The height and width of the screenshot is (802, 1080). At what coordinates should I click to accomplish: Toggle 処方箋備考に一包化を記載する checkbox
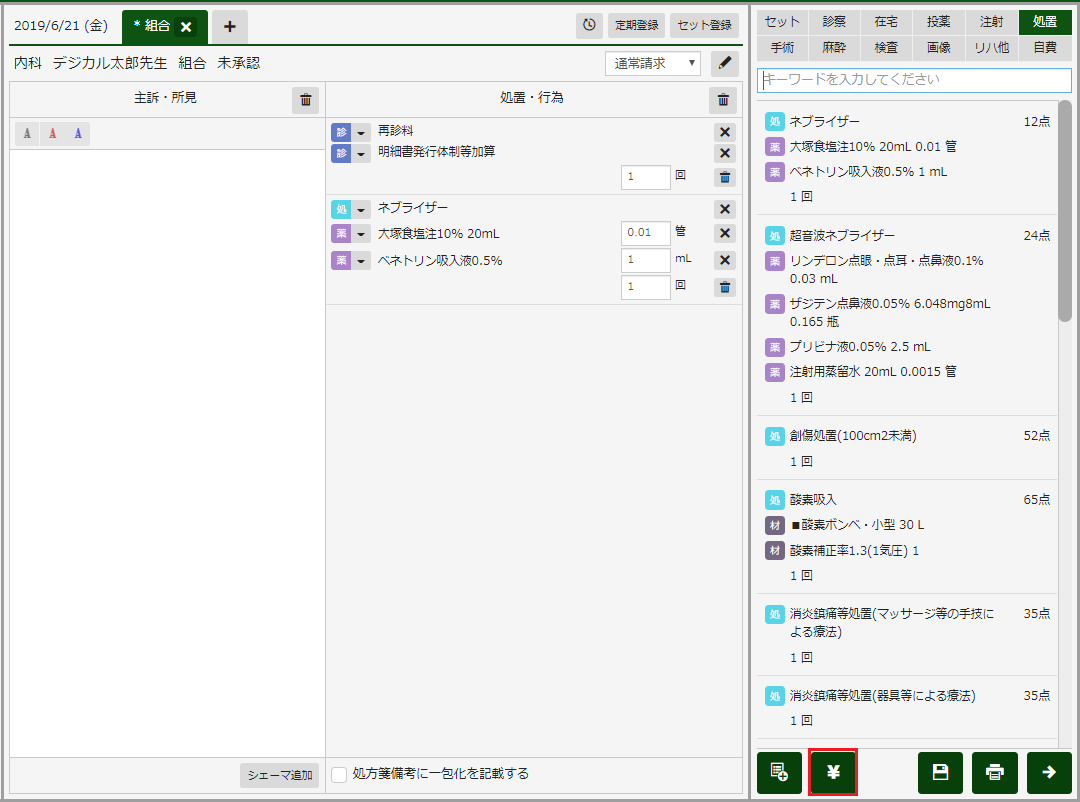click(x=339, y=774)
